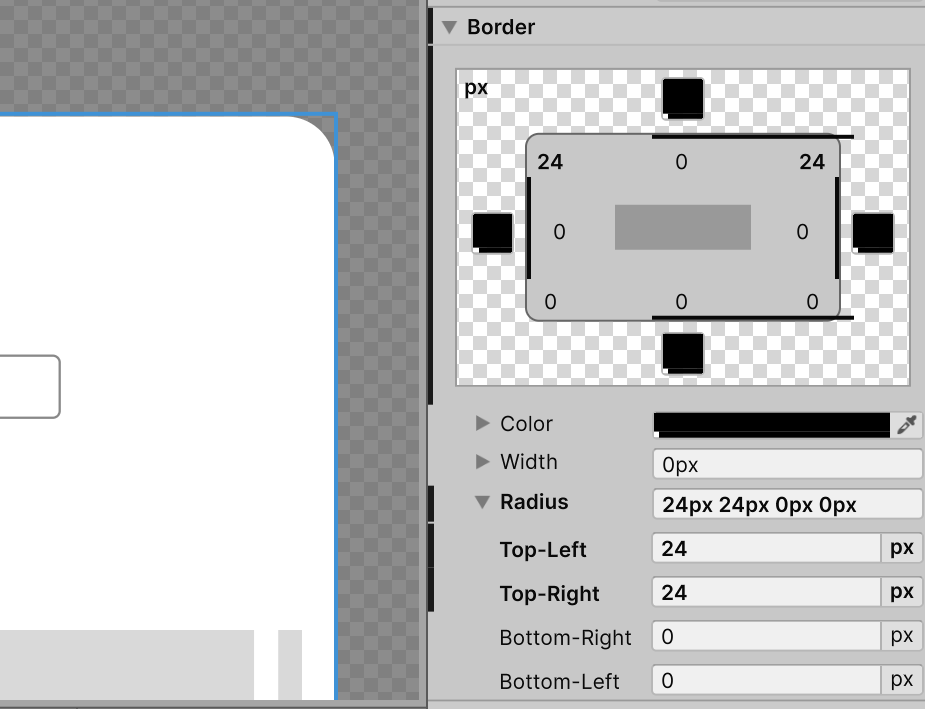Viewport: 925px width, 709px height.
Task: Expand the Color property foldout
Action: tap(483, 424)
